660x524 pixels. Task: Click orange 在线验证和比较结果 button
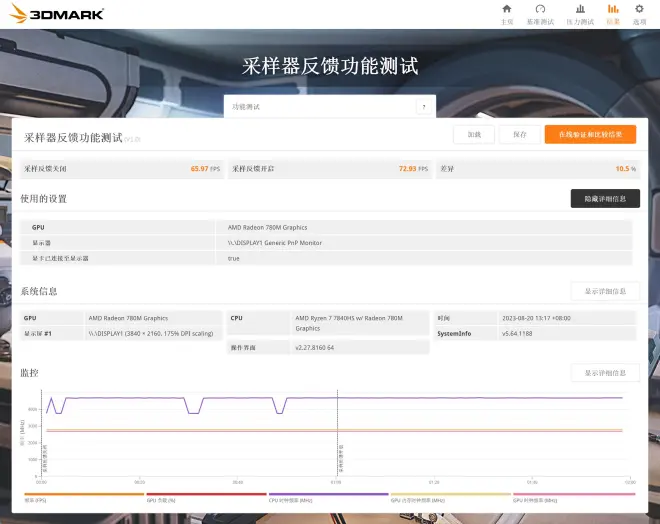coord(590,134)
